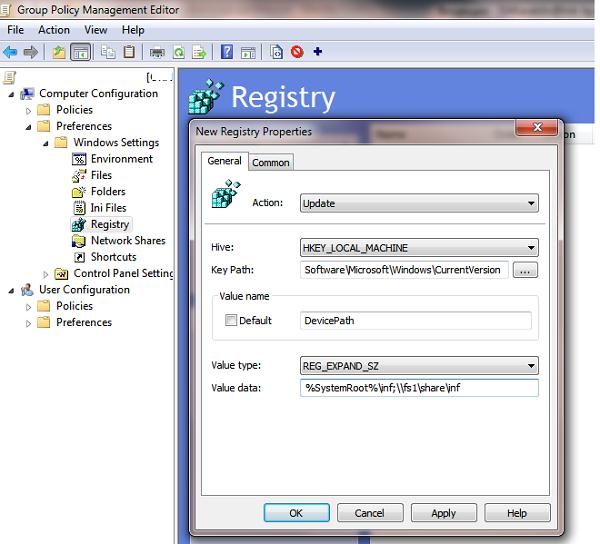600x544 pixels.
Task: Click the Print icon in the toolbar
Action: pos(158,52)
